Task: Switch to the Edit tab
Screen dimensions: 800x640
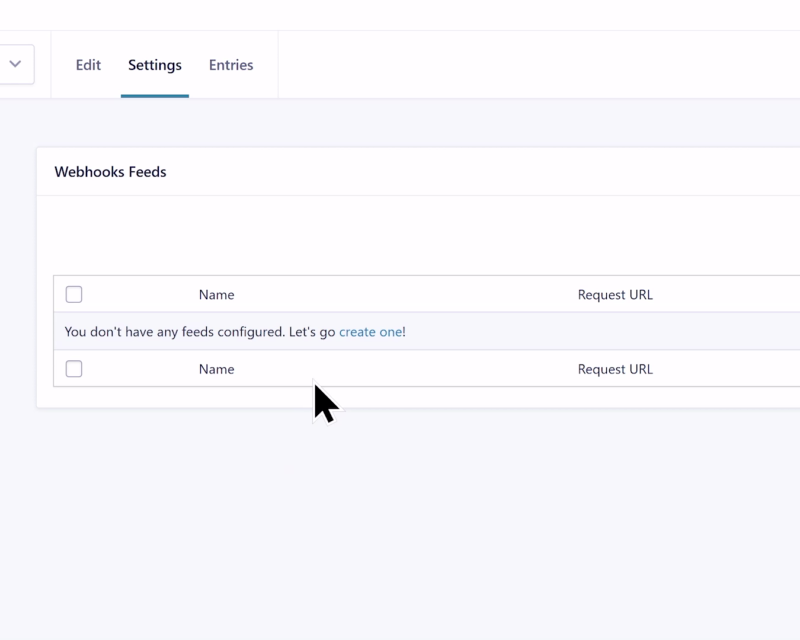Action: [x=88, y=65]
